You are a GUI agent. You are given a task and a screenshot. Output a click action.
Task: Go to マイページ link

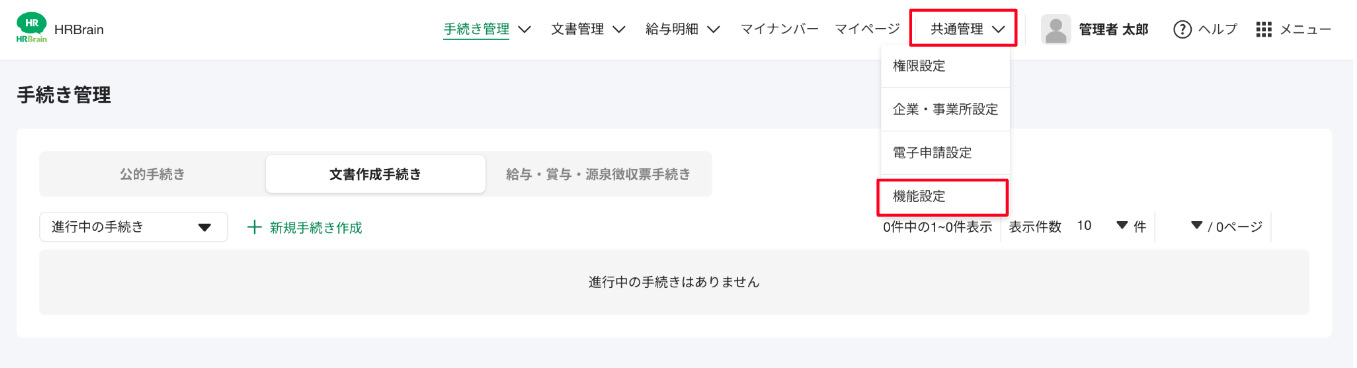pos(867,29)
